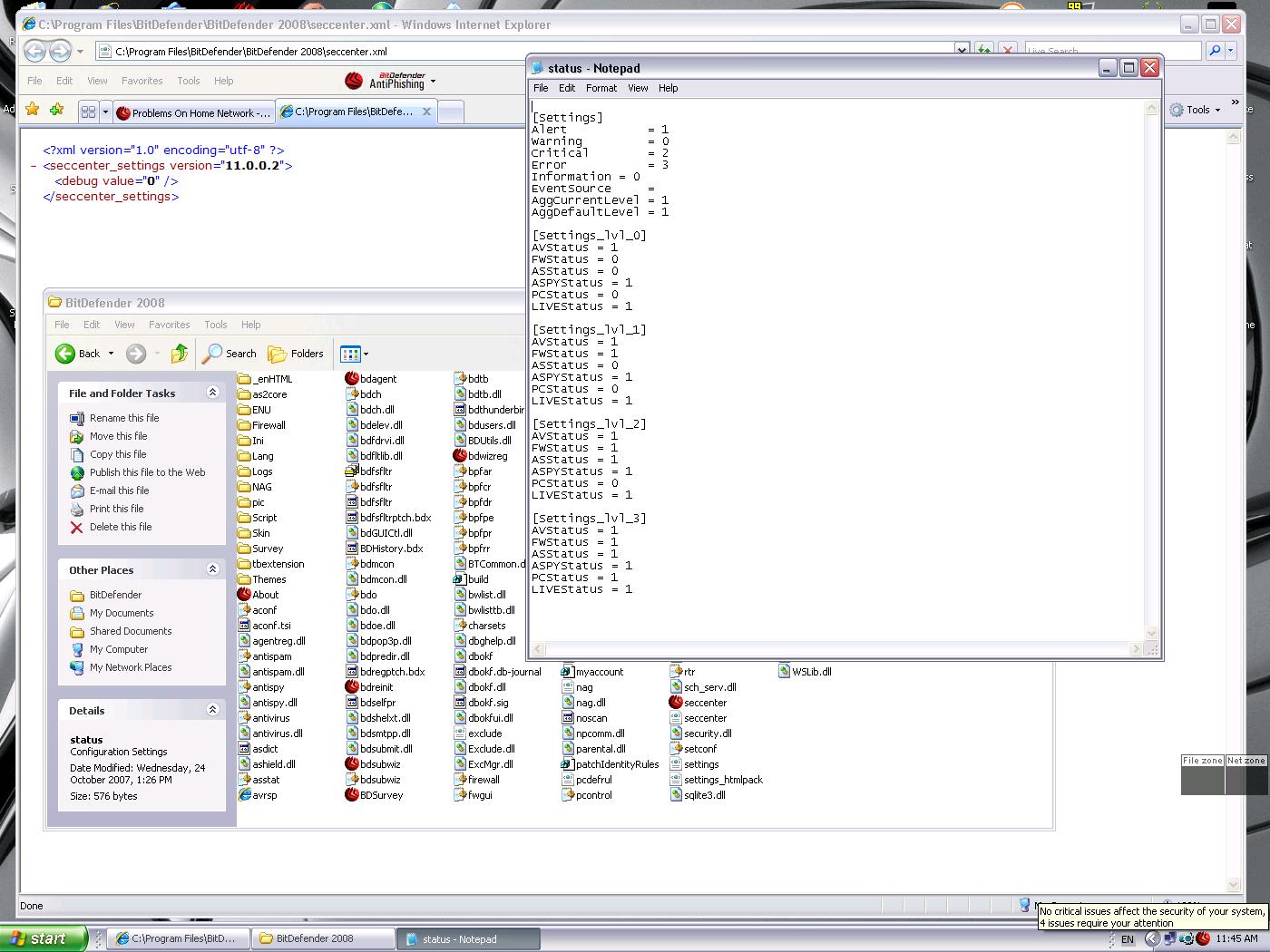Open Favorites menu in BitDefender 2008 window
Screen dimensions: 1270x952
(170, 325)
